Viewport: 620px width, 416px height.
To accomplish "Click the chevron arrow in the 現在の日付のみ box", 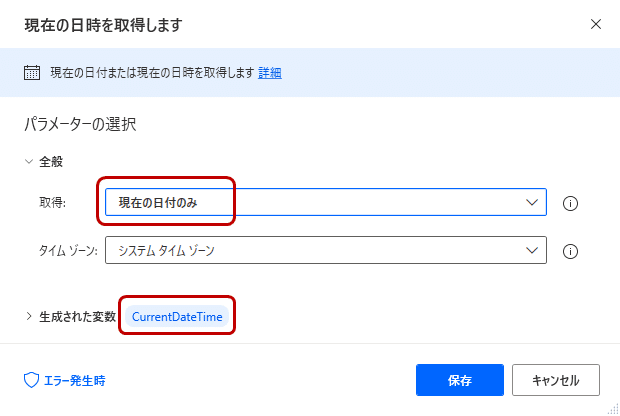I will [x=531, y=203].
